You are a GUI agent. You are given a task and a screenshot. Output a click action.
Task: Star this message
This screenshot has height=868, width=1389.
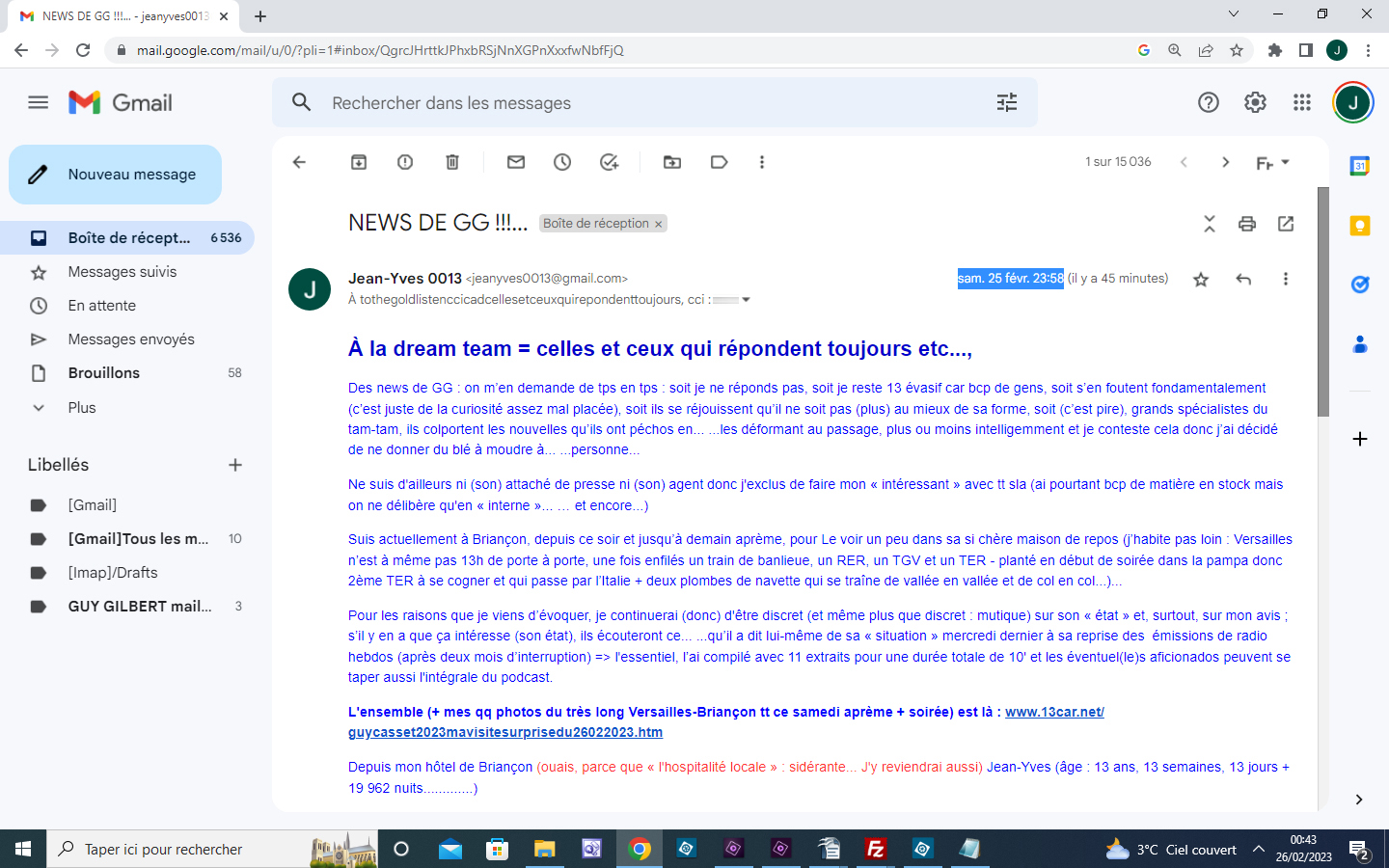(1201, 280)
